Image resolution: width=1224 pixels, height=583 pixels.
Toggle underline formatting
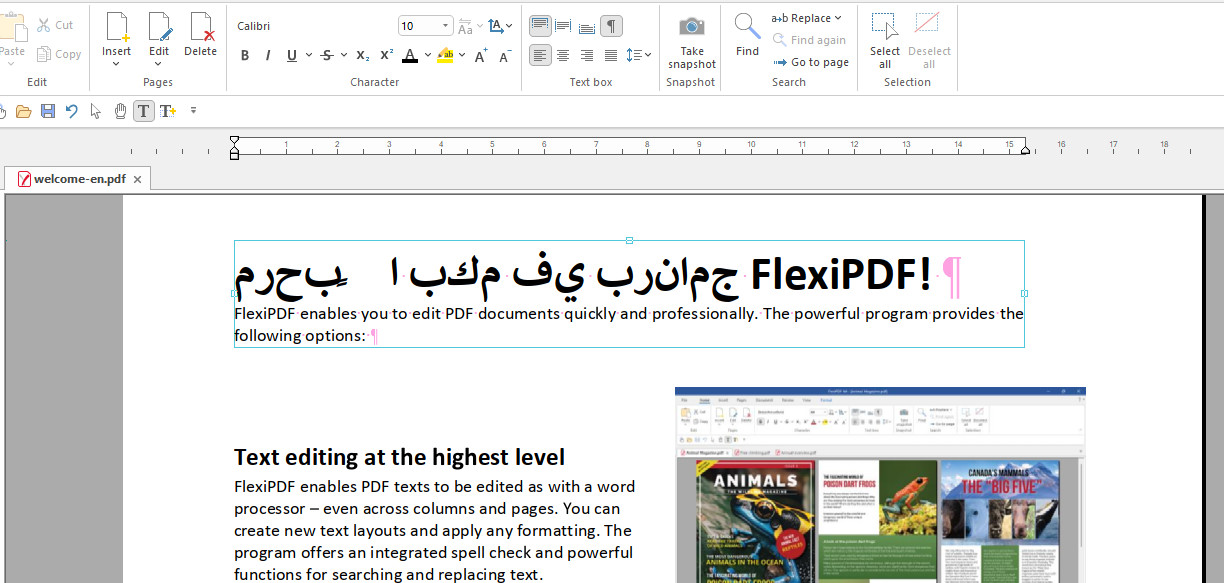tap(292, 56)
